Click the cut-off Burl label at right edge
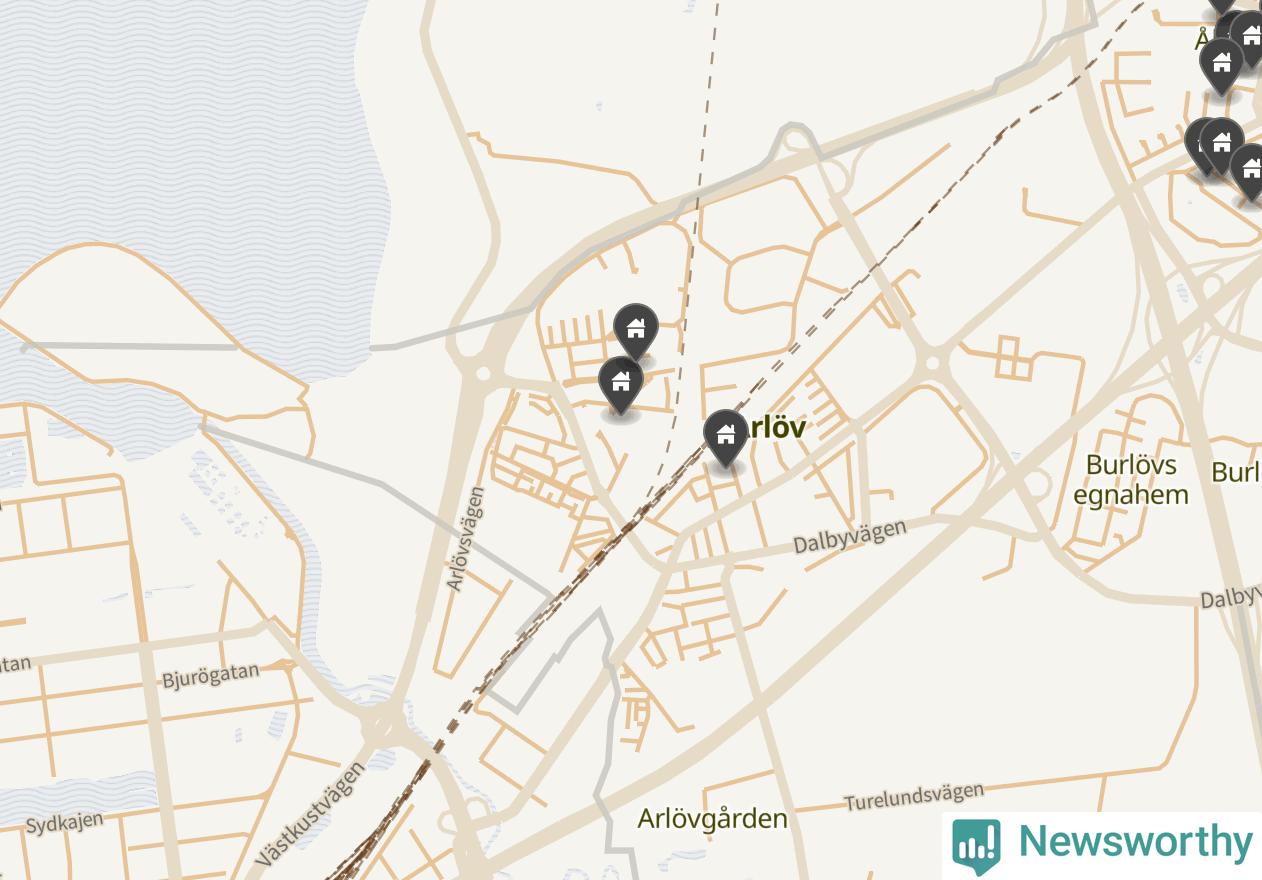Screen dimensions: 1262x880 click(1236, 471)
